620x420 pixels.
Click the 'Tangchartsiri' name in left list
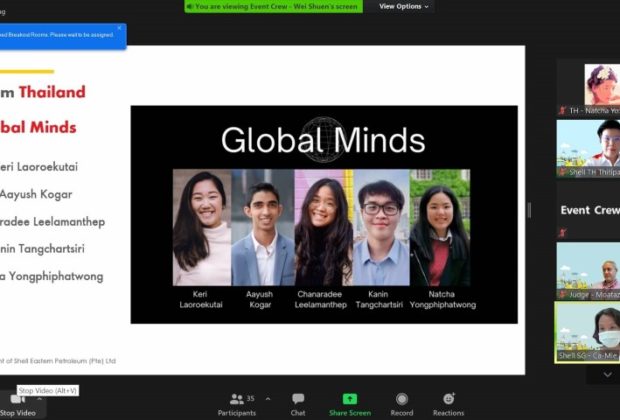(51, 249)
